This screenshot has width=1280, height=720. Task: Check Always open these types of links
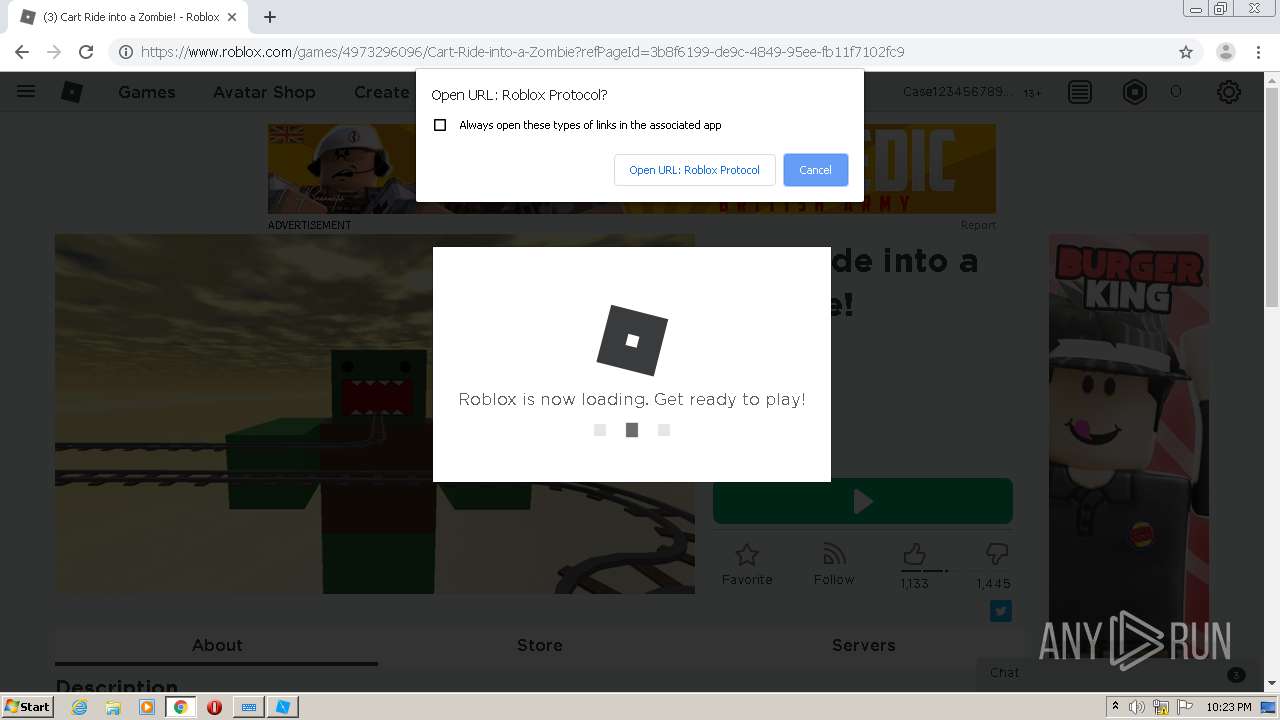coord(440,125)
